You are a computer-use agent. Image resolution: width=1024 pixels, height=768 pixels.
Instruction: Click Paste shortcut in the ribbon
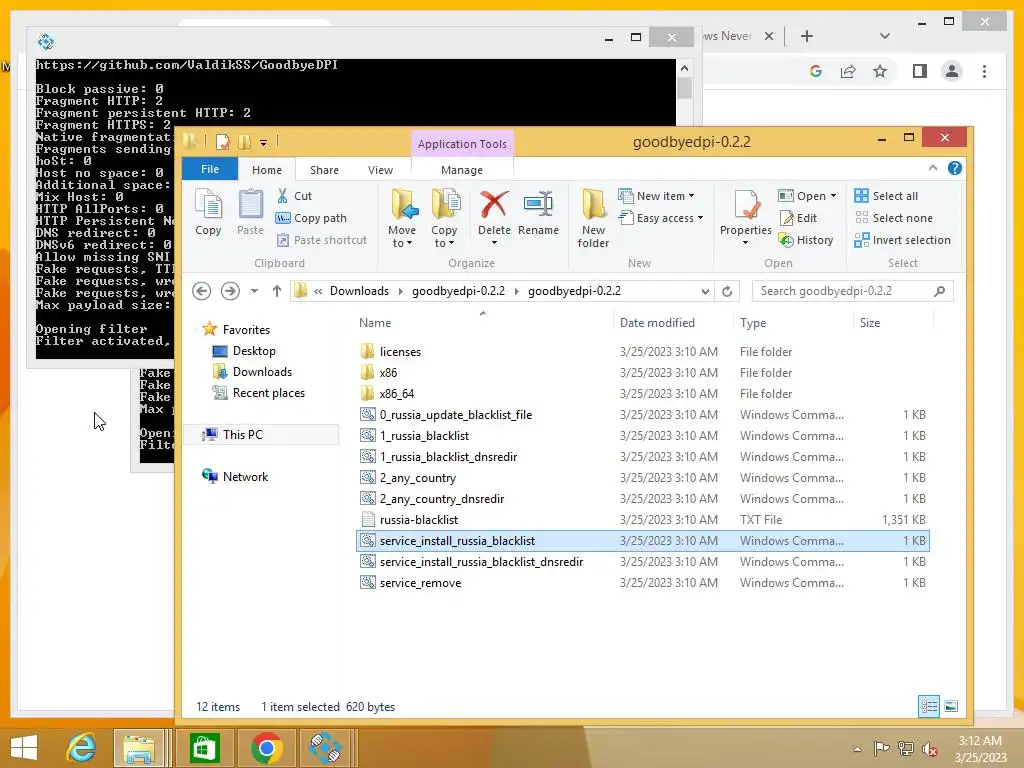click(321, 240)
